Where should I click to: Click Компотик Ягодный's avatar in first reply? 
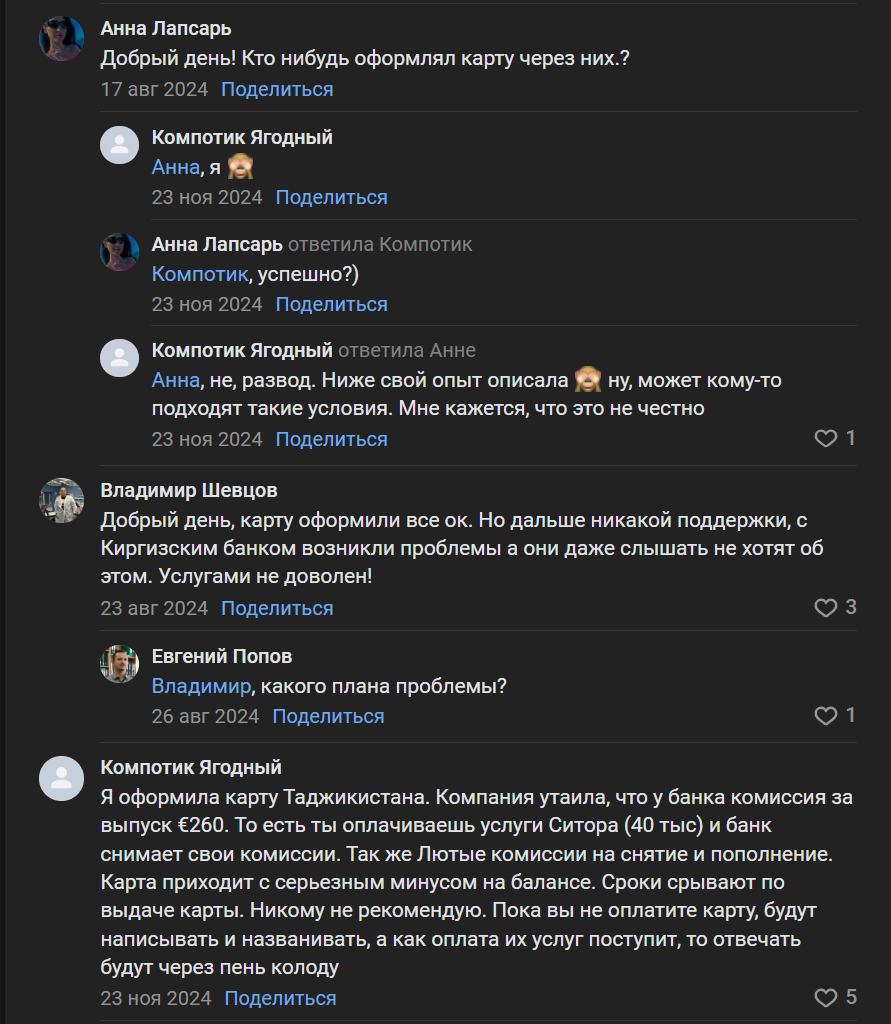[120, 144]
